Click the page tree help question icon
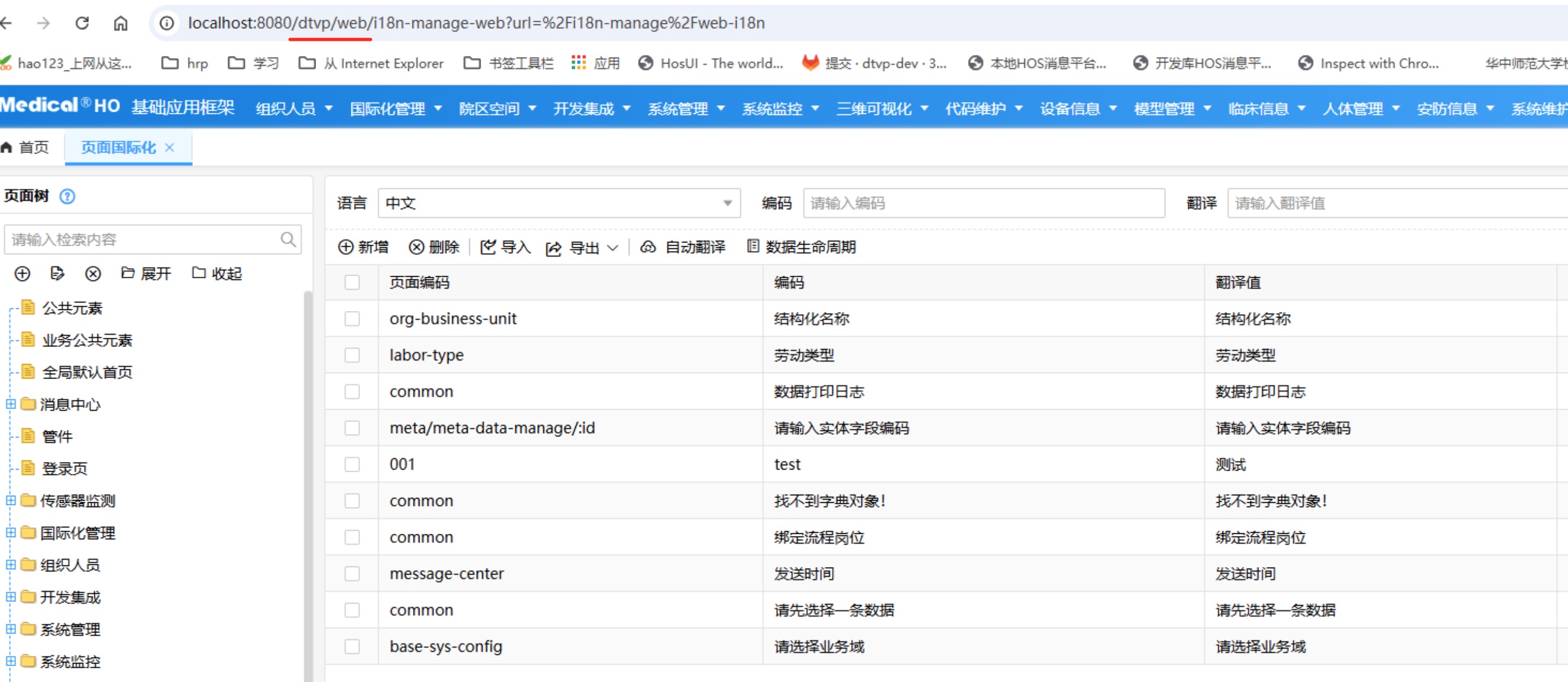The height and width of the screenshot is (682, 1568). coord(68,197)
